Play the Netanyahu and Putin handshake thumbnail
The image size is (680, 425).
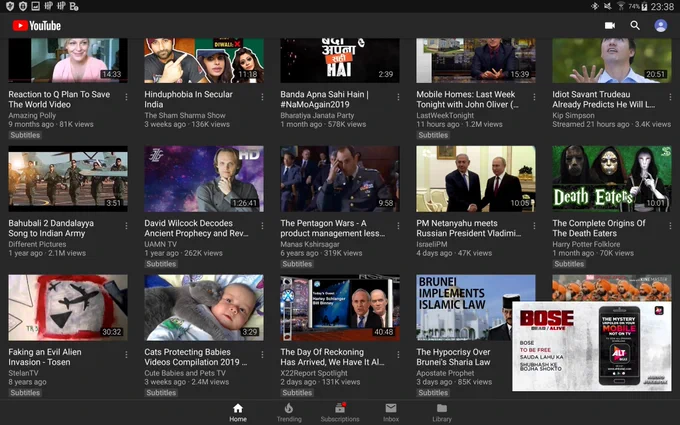[476, 179]
